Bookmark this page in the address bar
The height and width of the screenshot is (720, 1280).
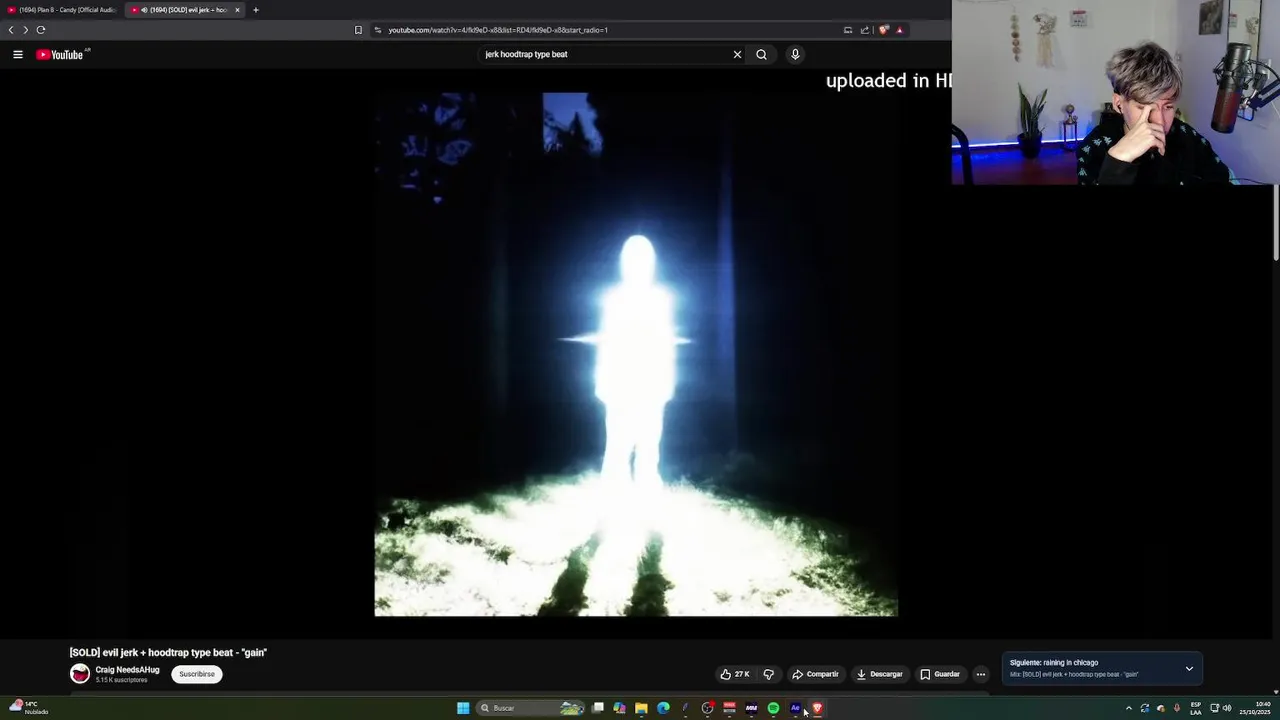point(358,30)
